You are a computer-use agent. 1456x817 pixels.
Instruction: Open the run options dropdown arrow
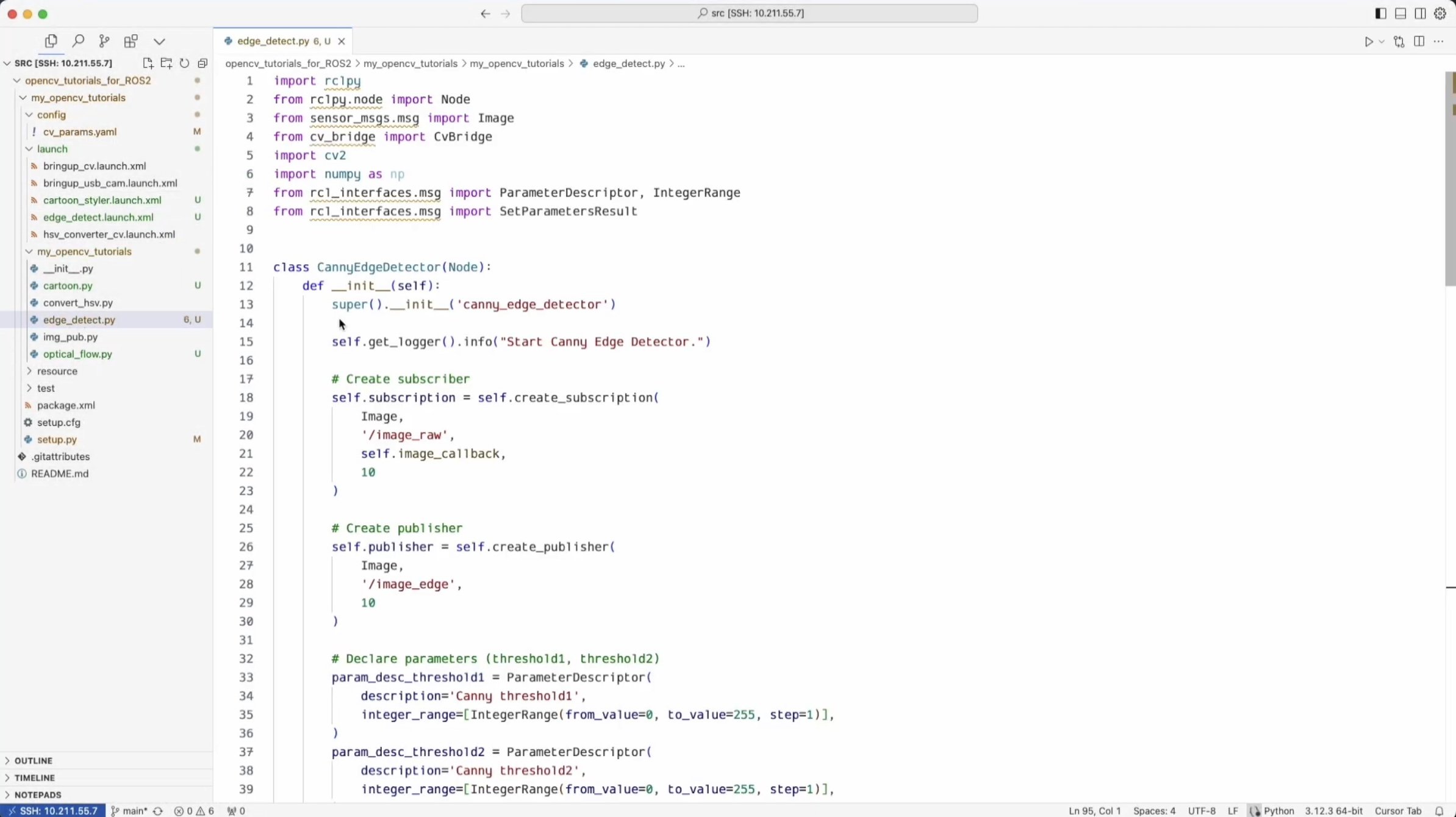click(1382, 41)
